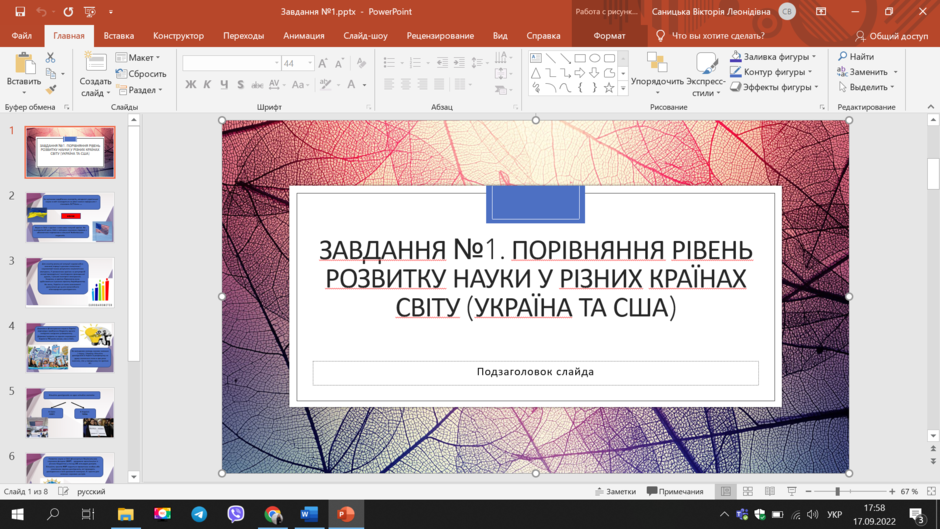Increase the font size
Viewport: 940px width, 529px height.
(x=323, y=63)
